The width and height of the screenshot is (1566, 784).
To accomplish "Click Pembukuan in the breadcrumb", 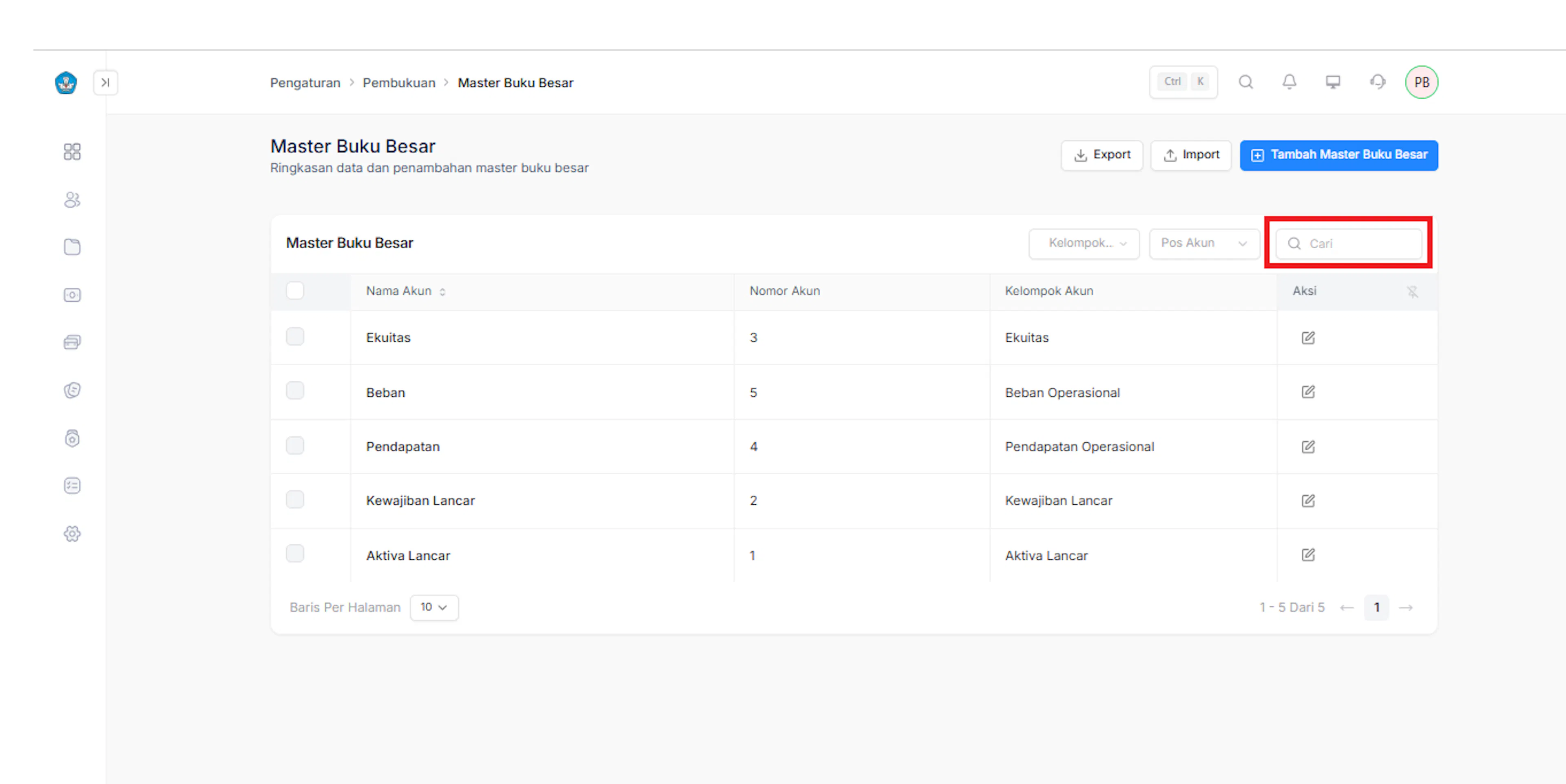I will (x=399, y=83).
